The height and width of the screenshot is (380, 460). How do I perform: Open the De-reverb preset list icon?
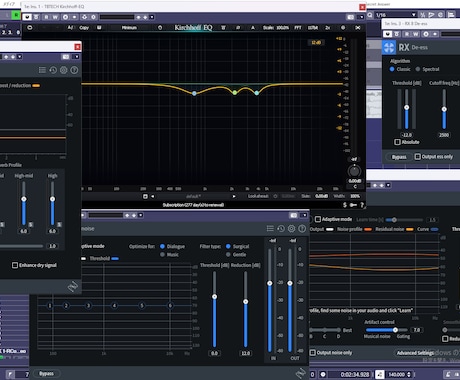click(42, 70)
